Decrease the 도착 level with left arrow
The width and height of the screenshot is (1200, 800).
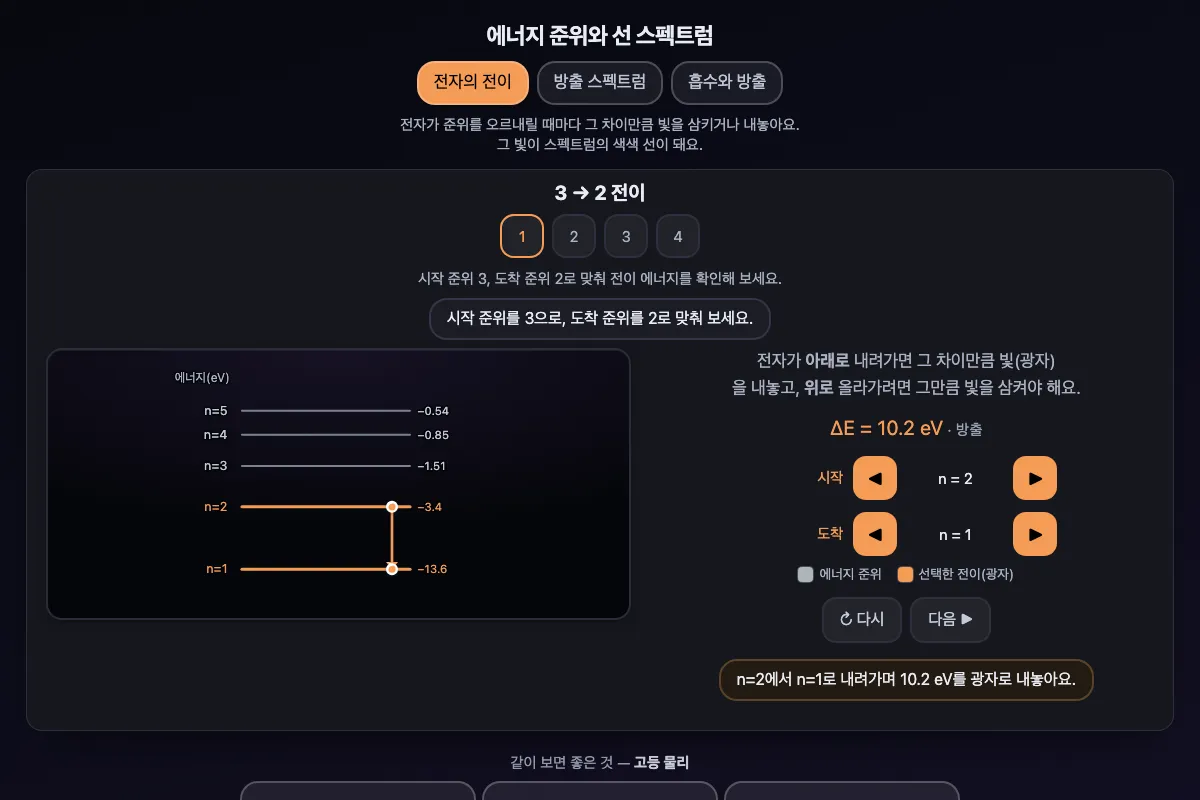pyautogui.click(x=875, y=534)
